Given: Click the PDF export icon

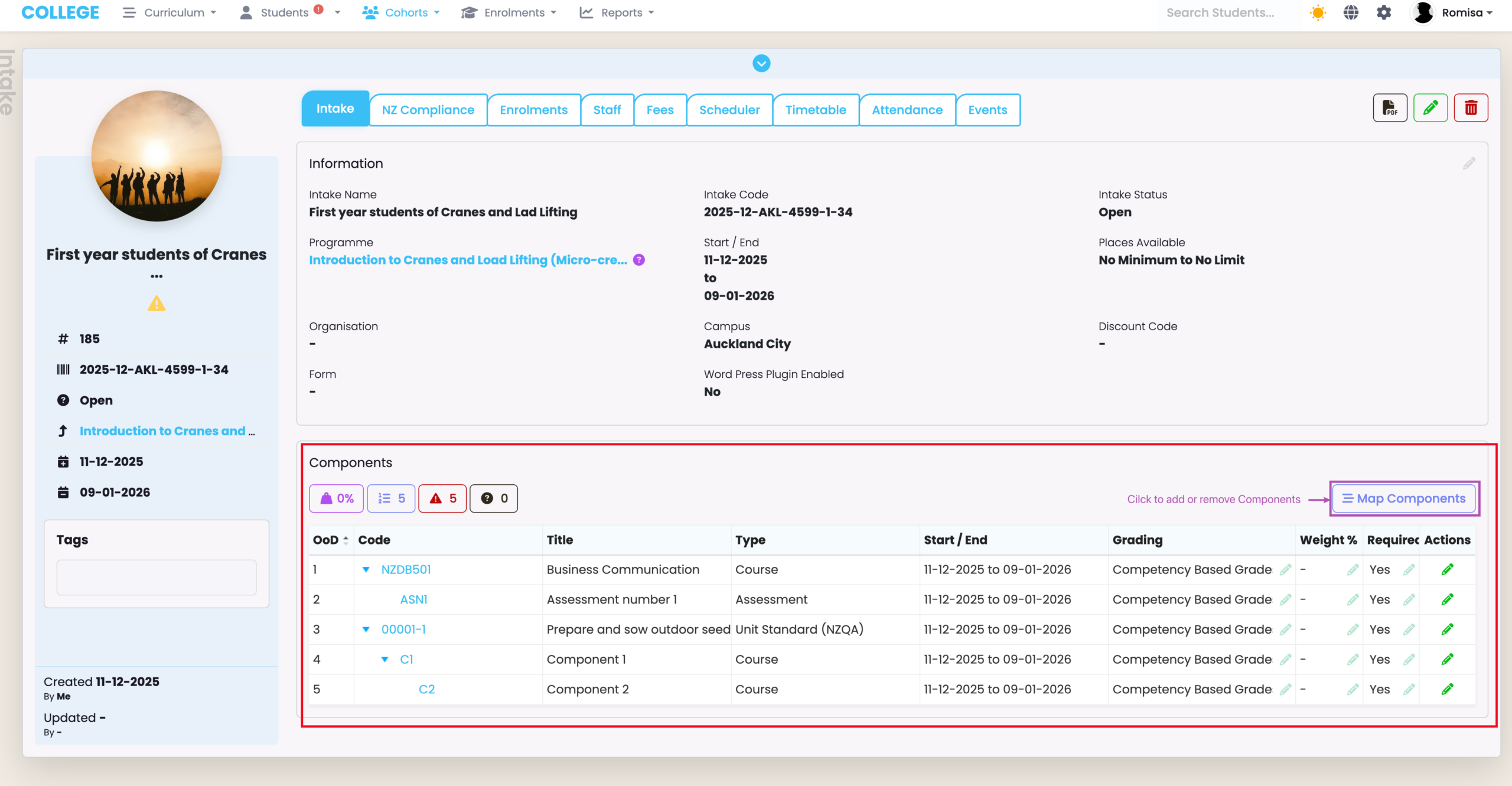Looking at the screenshot, I should coord(1390,108).
